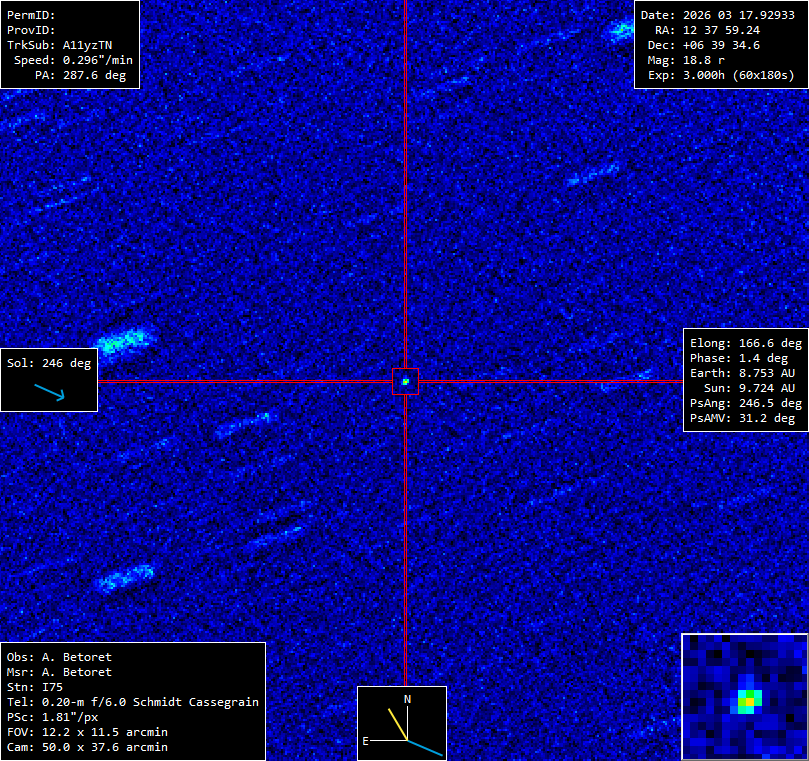
Task: Click the Sol: 246 deg label
Action: pyautogui.click(x=48, y=363)
